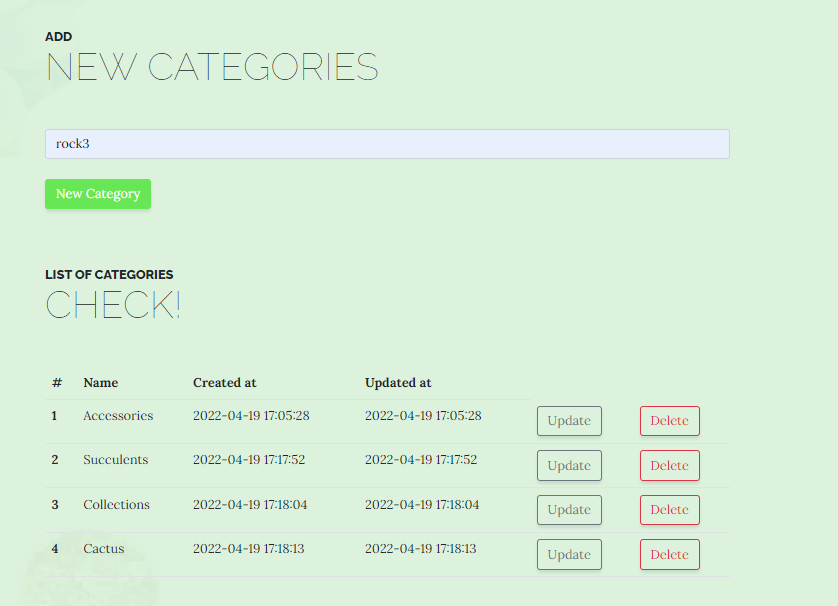
Task: Click the category name input containing rock3
Action: (x=387, y=144)
